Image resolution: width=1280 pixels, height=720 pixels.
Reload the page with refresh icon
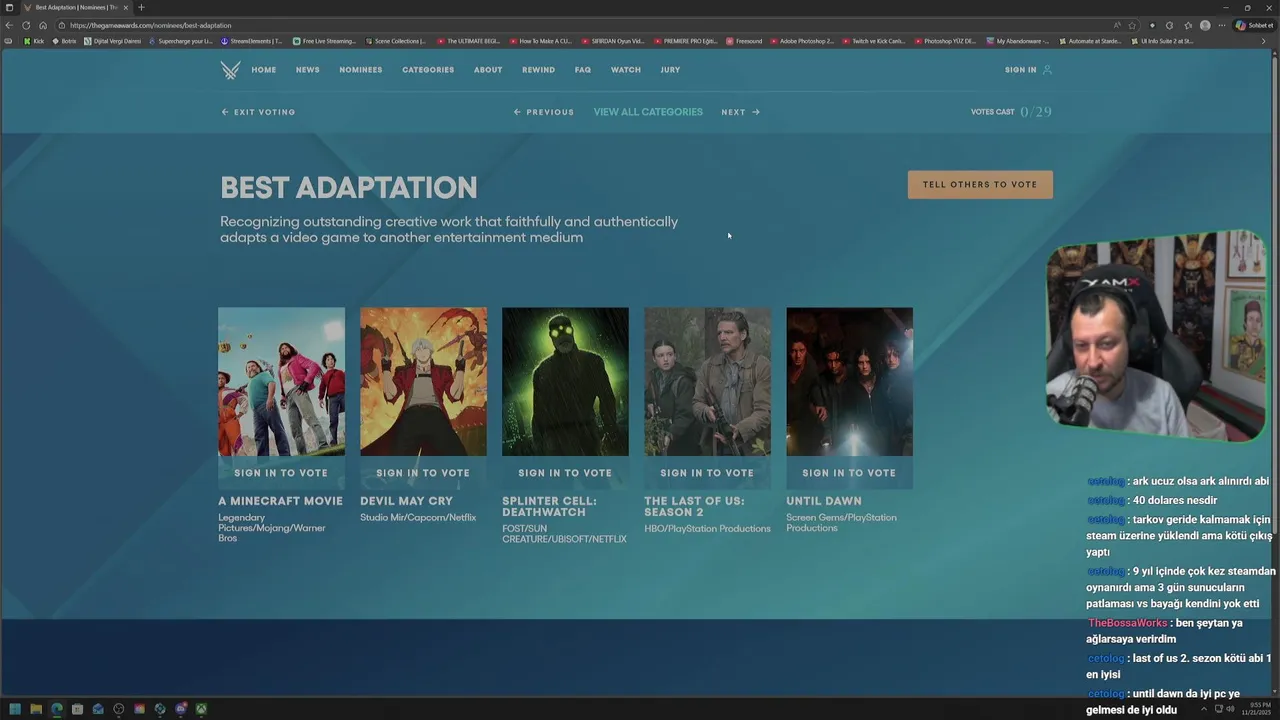26,25
